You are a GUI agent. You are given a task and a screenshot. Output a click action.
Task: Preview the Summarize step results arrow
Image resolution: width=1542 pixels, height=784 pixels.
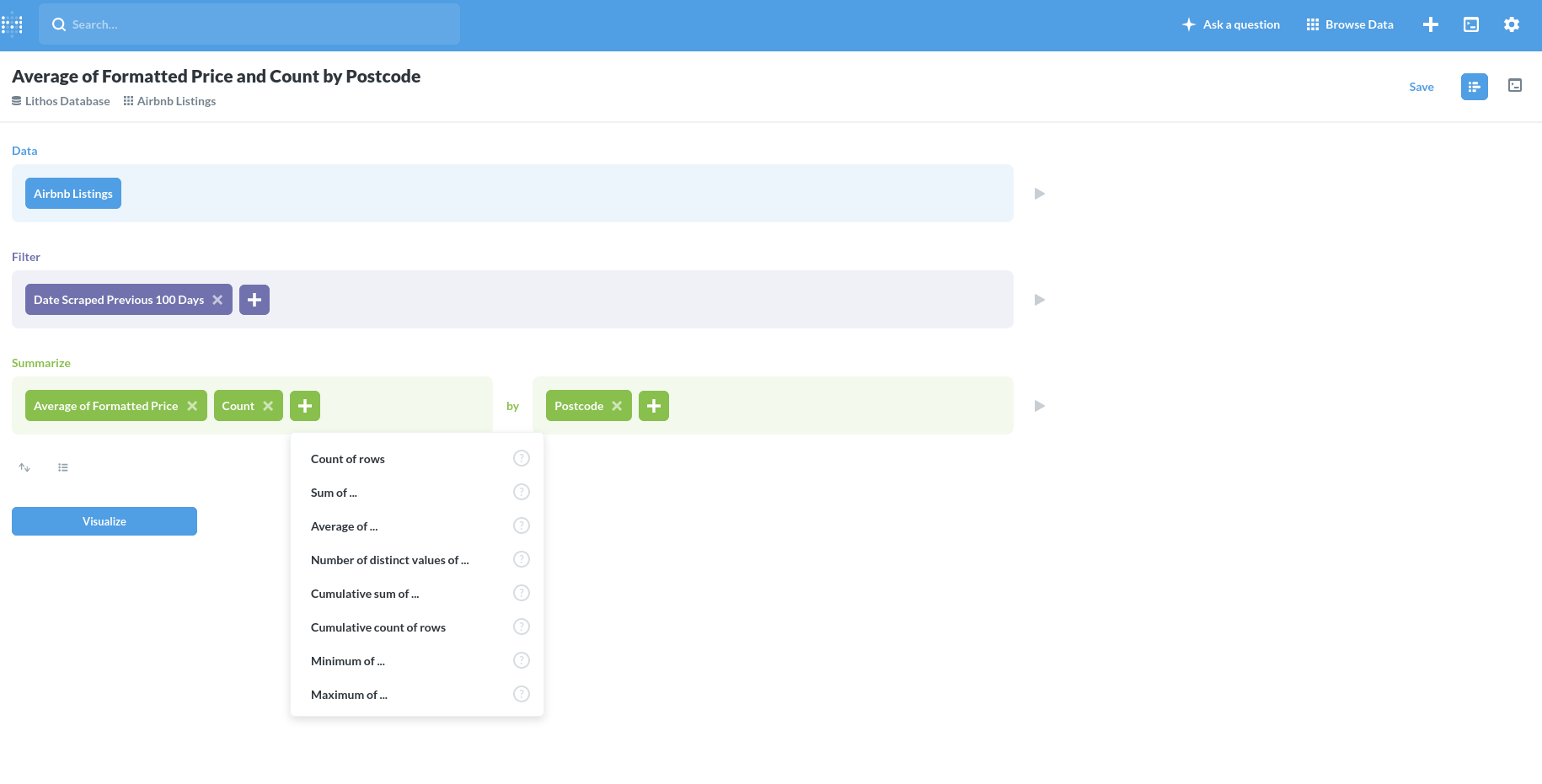[x=1040, y=406]
